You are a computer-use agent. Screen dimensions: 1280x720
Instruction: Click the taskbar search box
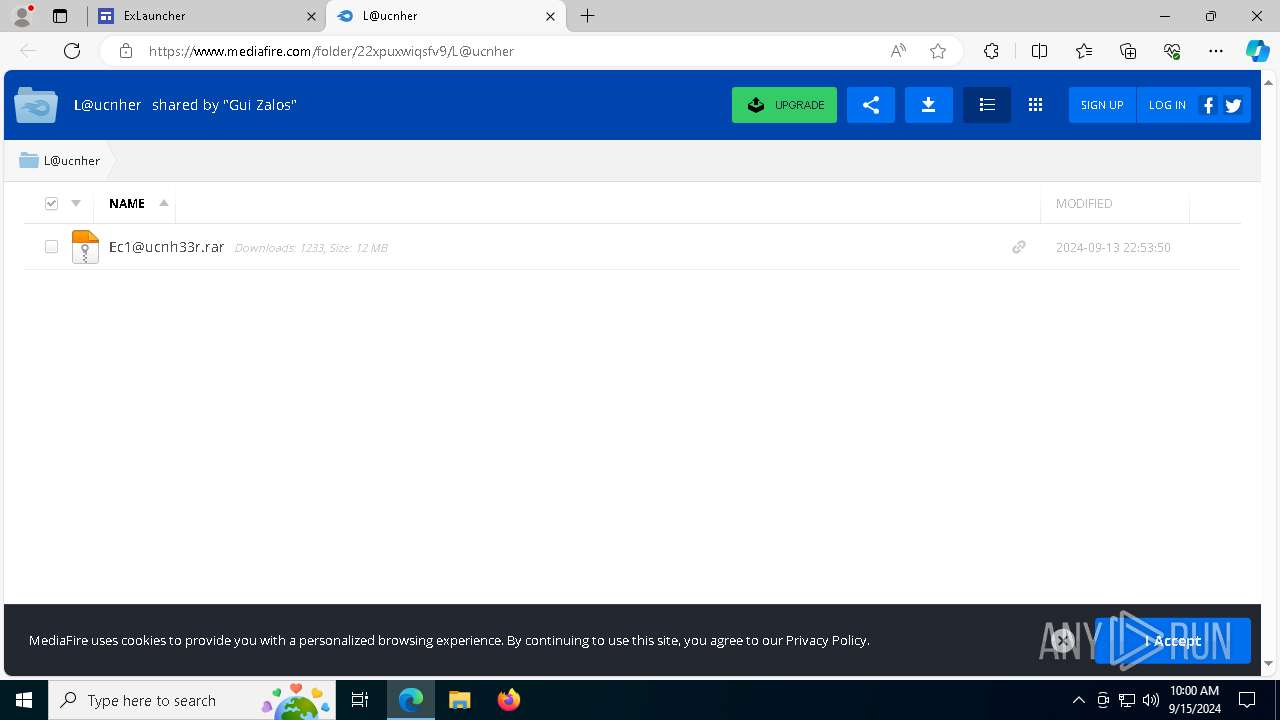pyautogui.click(x=192, y=700)
